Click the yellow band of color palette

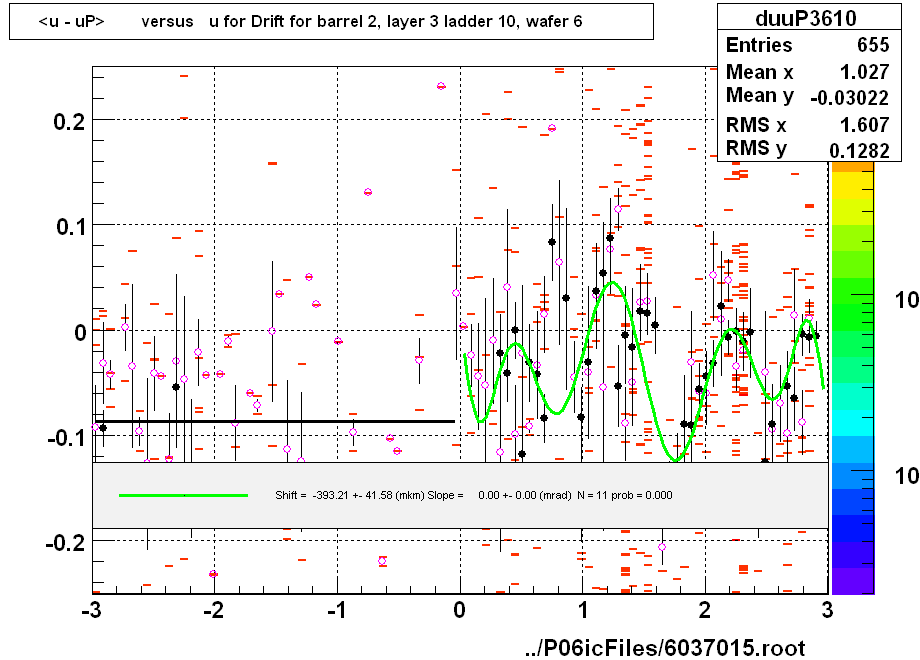point(853,185)
